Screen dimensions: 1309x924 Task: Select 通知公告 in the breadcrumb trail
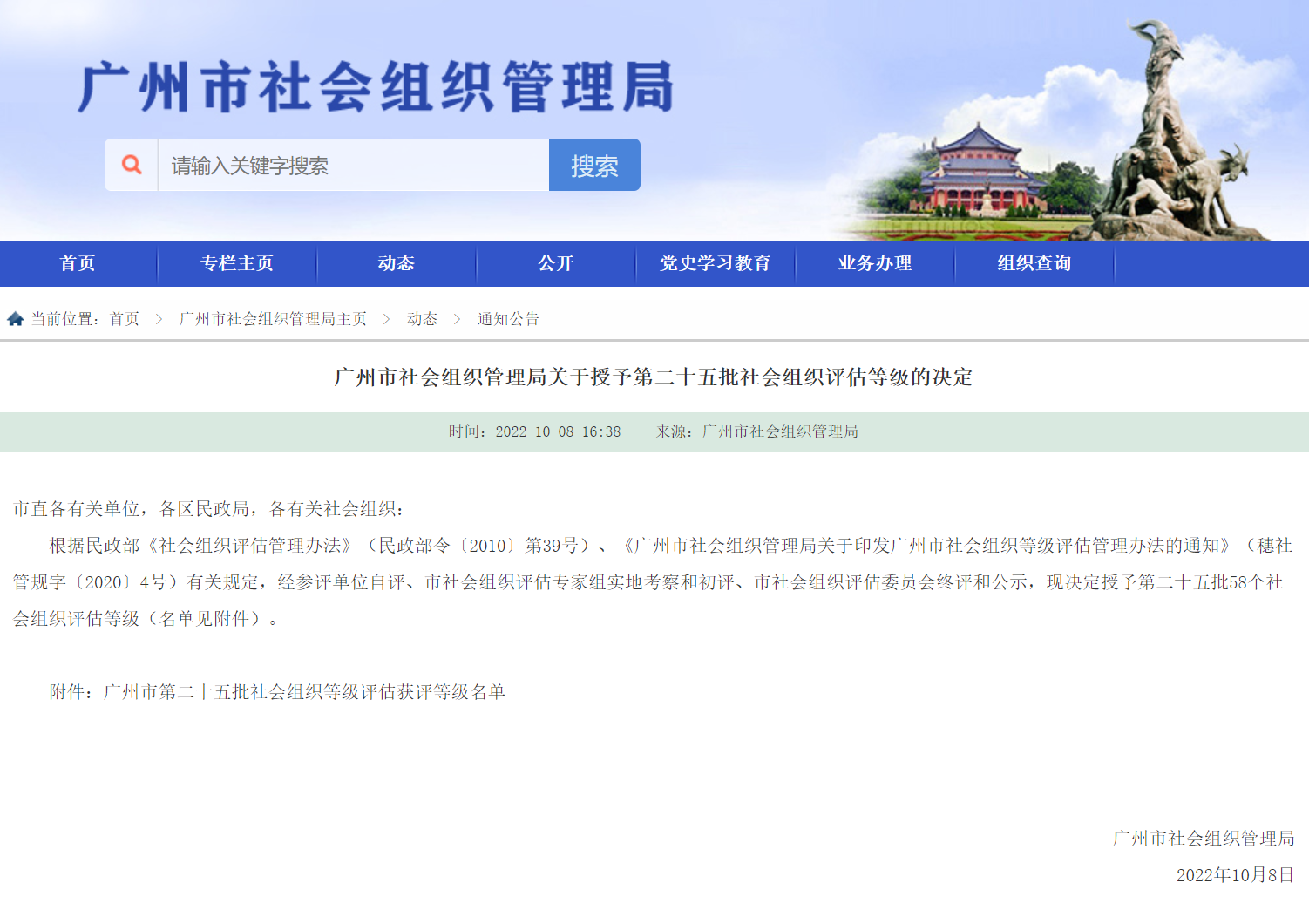click(508, 318)
